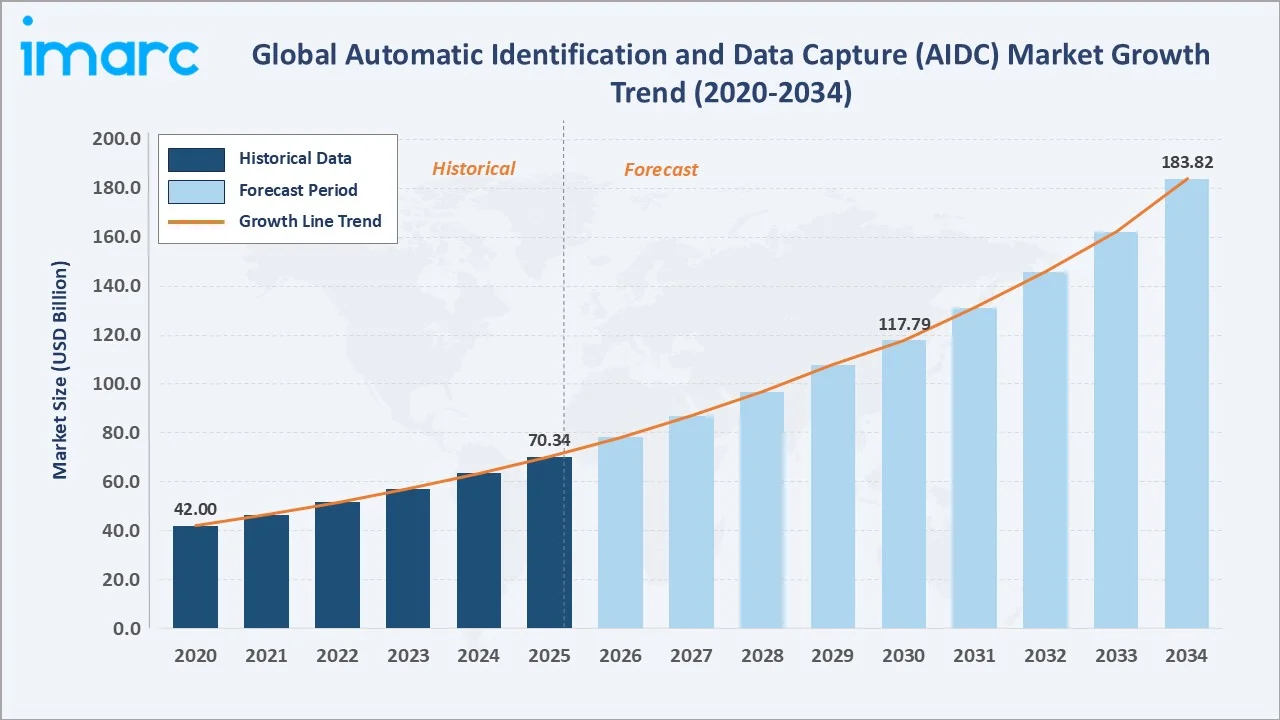This screenshot has width=1280, height=720.
Task: Click the imarc logo
Action: click(110, 47)
